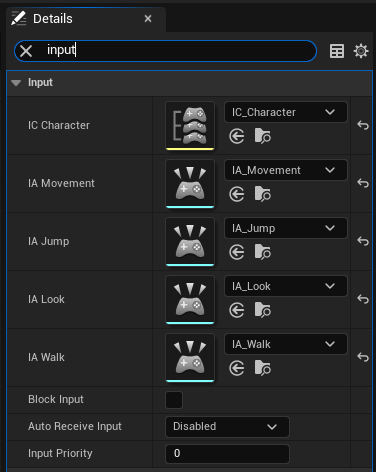
Task: Select the Details panel tab
Action: 53,19
